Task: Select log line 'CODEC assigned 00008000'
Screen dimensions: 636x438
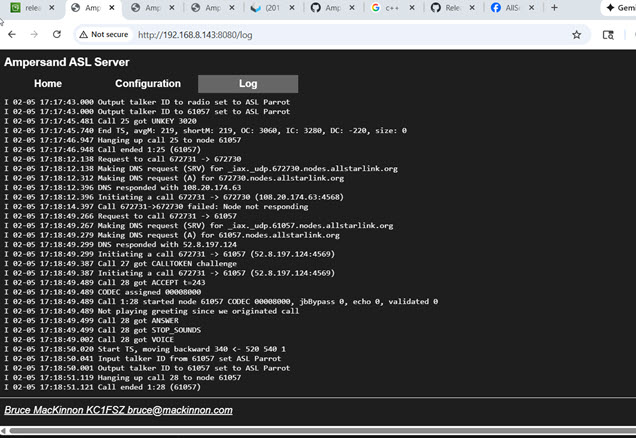Action: [102, 292]
